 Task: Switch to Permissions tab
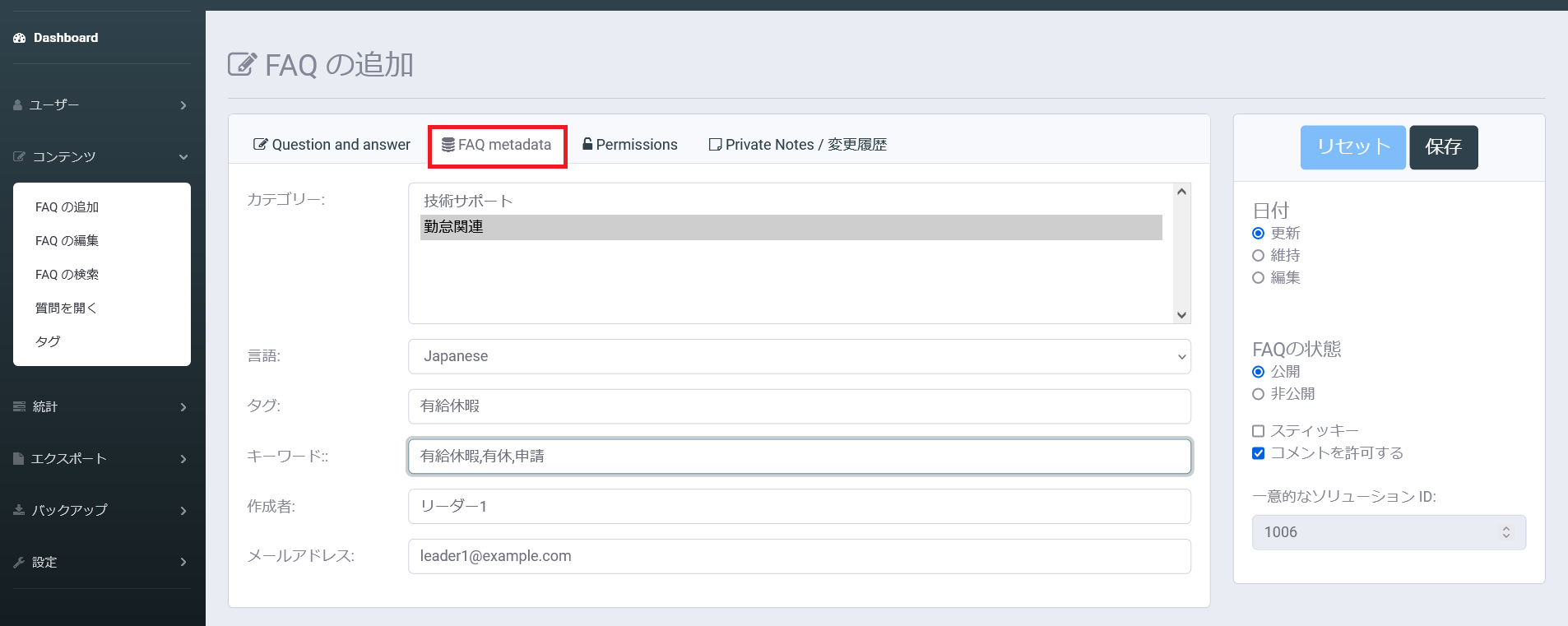click(630, 145)
